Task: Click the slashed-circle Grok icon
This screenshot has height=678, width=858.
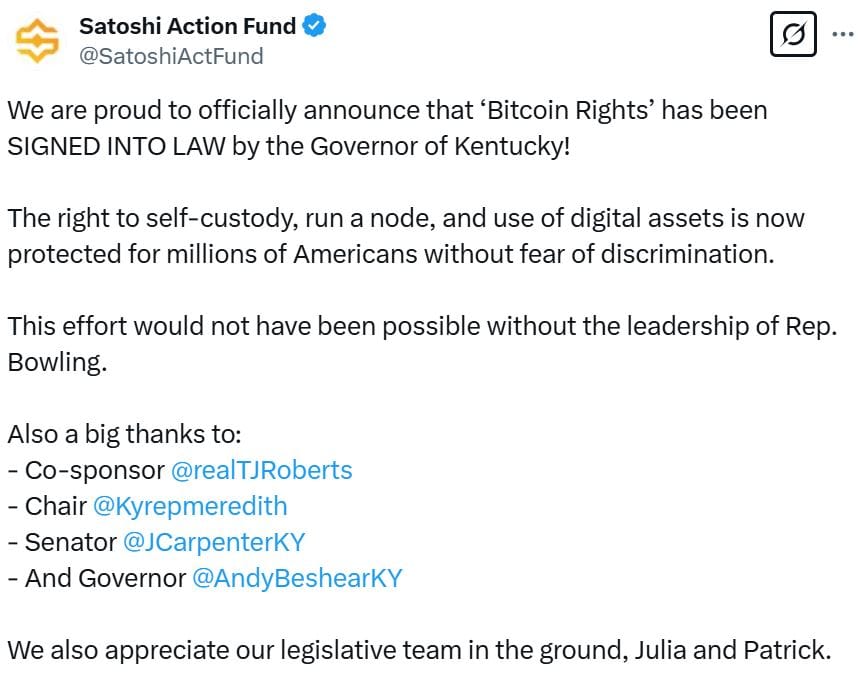Action: [x=793, y=35]
